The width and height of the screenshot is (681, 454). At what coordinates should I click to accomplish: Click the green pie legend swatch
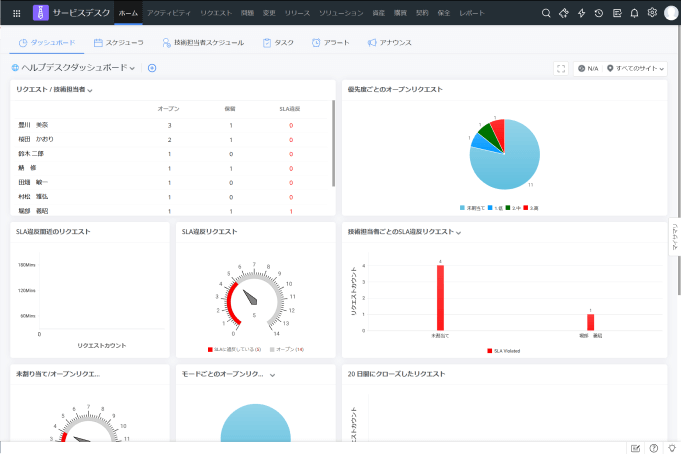508,208
